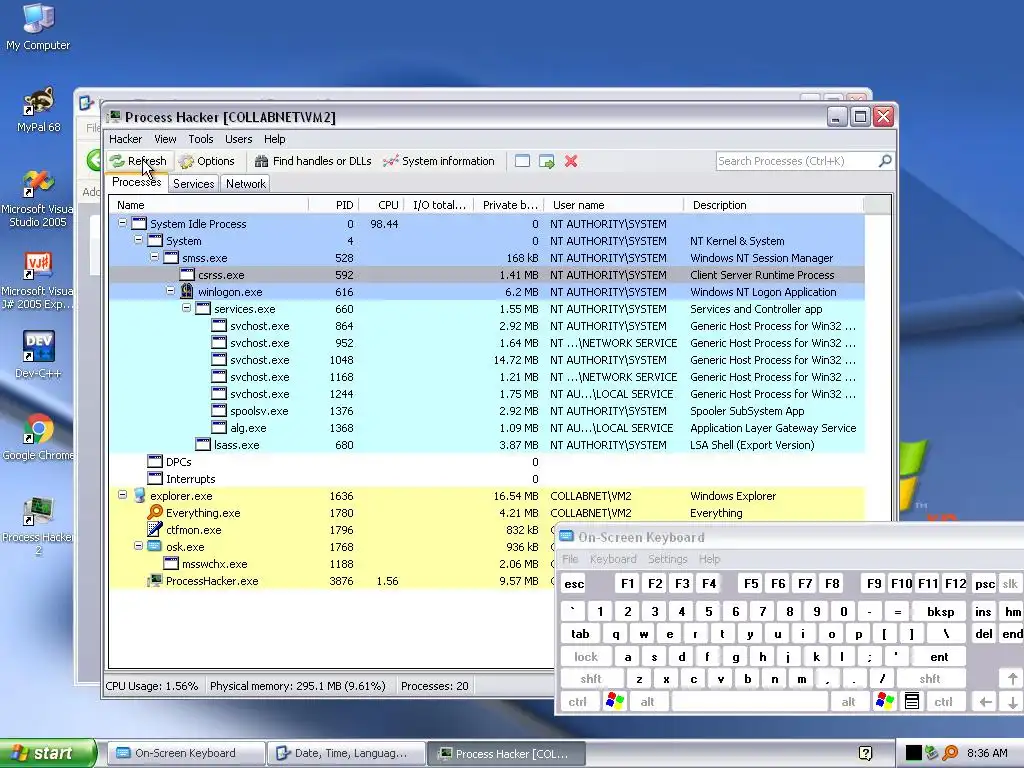Click the magnifier icon in the search box

pos(885,161)
